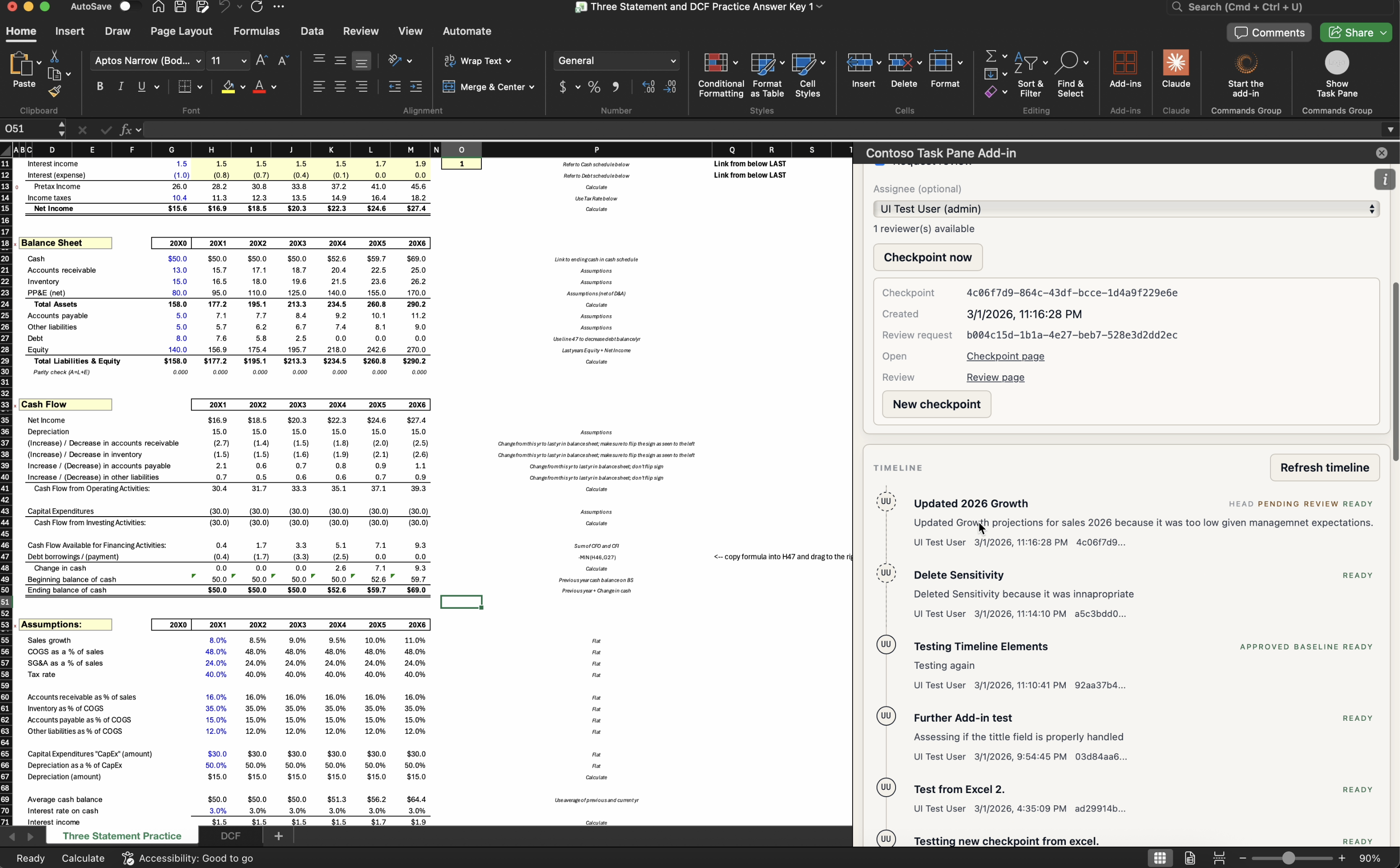
Task: Click New checkpoint button
Action: (936, 404)
